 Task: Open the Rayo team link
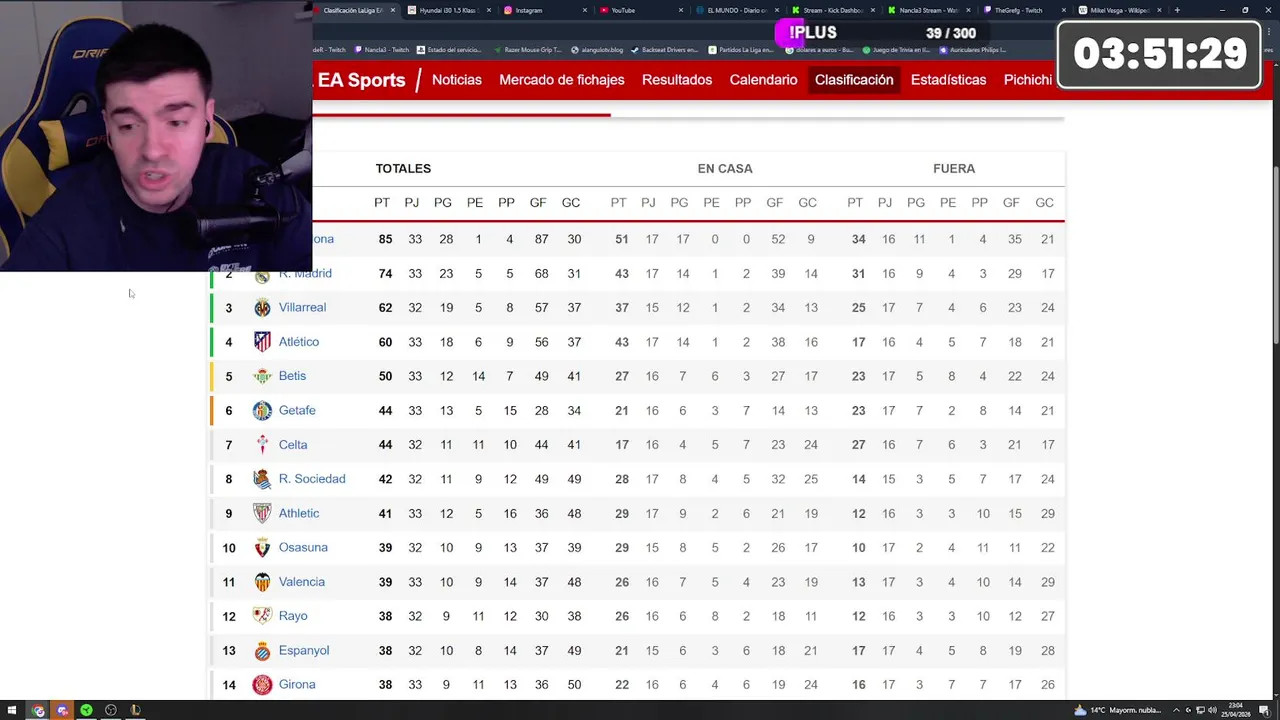(293, 616)
